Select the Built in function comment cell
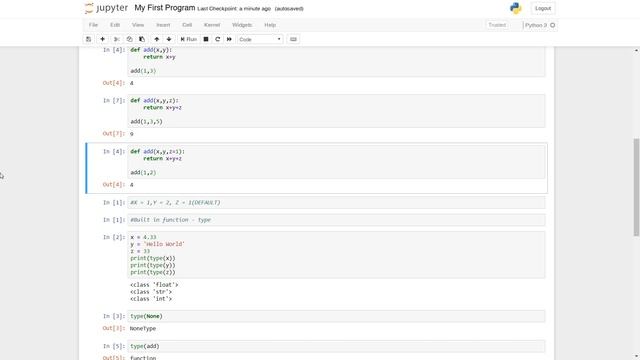640x360 pixels. [336, 220]
